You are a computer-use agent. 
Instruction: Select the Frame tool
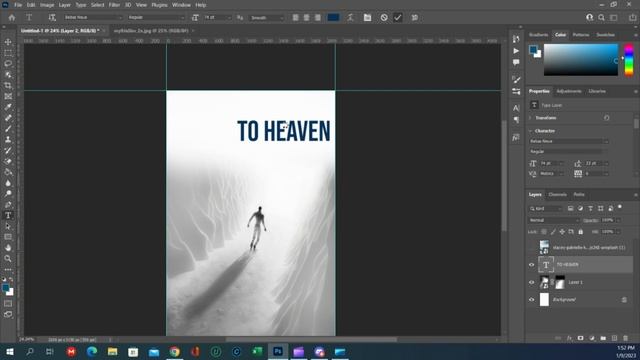coord(8,96)
